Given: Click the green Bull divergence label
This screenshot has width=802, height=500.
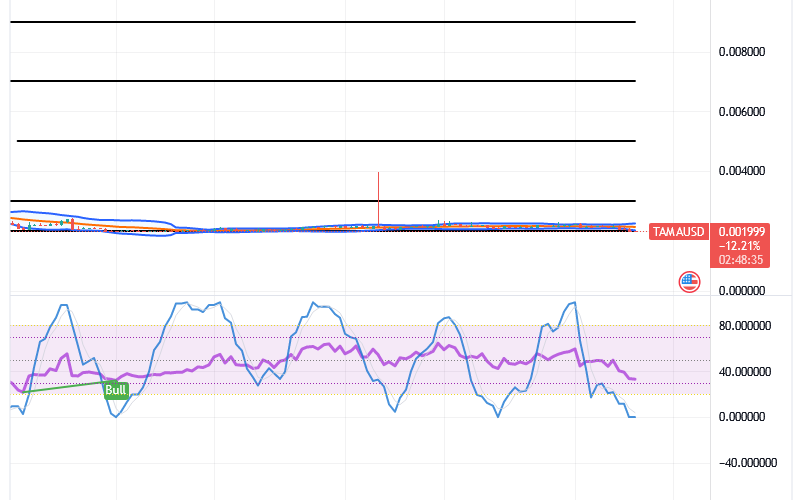Looking at the screenshot, I should (x=116, y=390).
